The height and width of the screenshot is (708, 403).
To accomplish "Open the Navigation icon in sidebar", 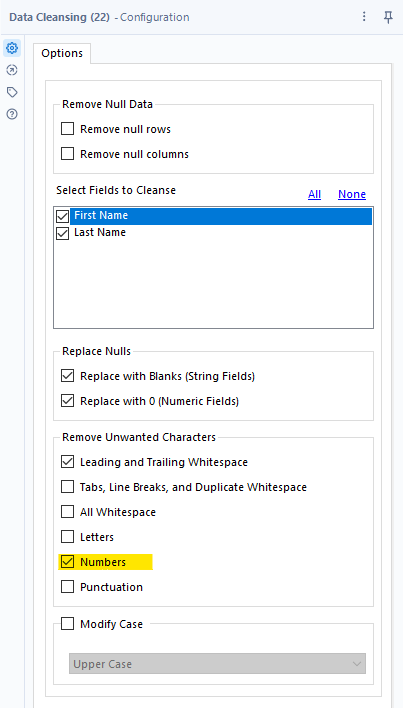I will (12, 70).
